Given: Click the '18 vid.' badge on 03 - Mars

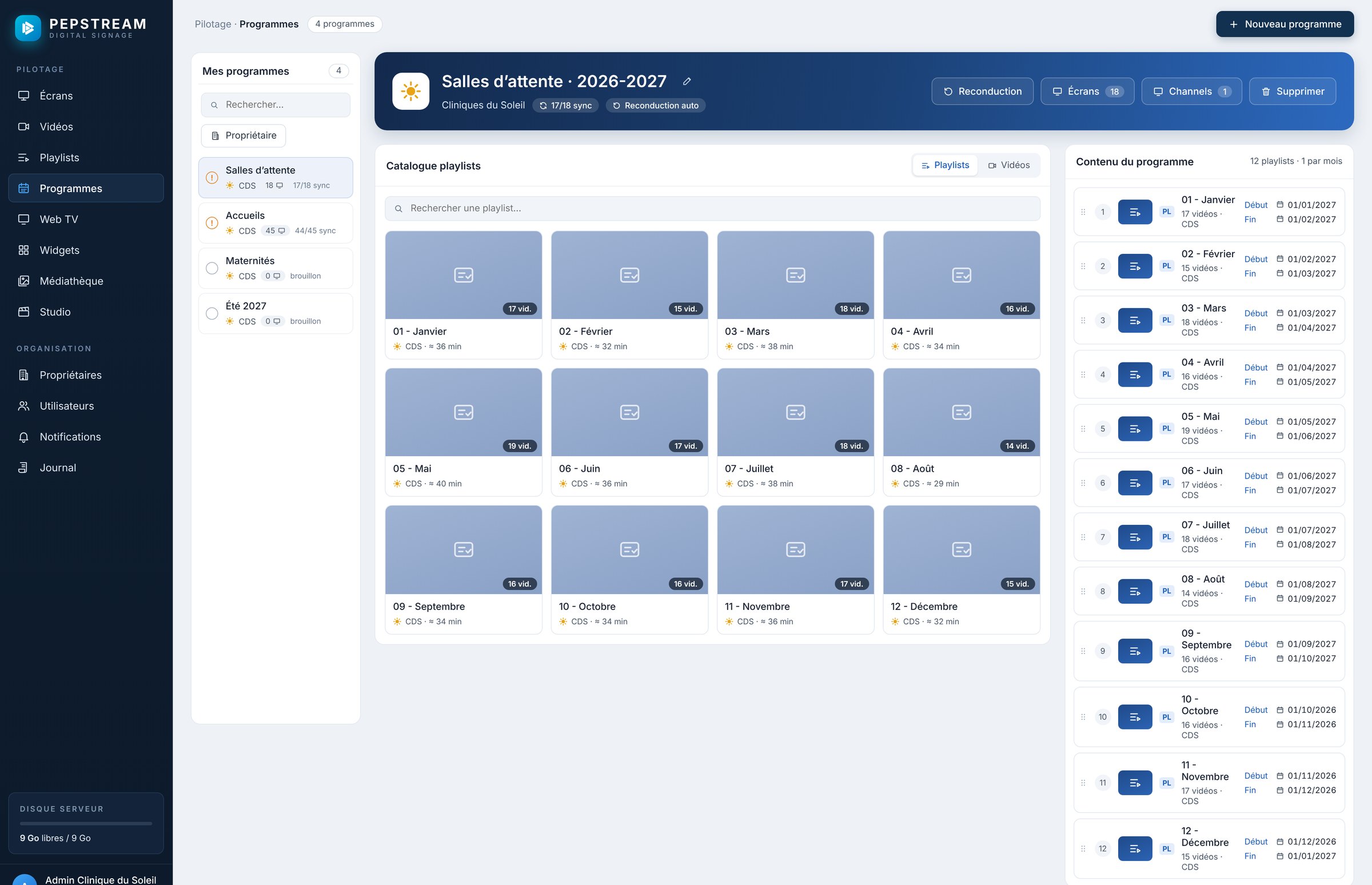Looking at the screenshot, I should 851,309.
